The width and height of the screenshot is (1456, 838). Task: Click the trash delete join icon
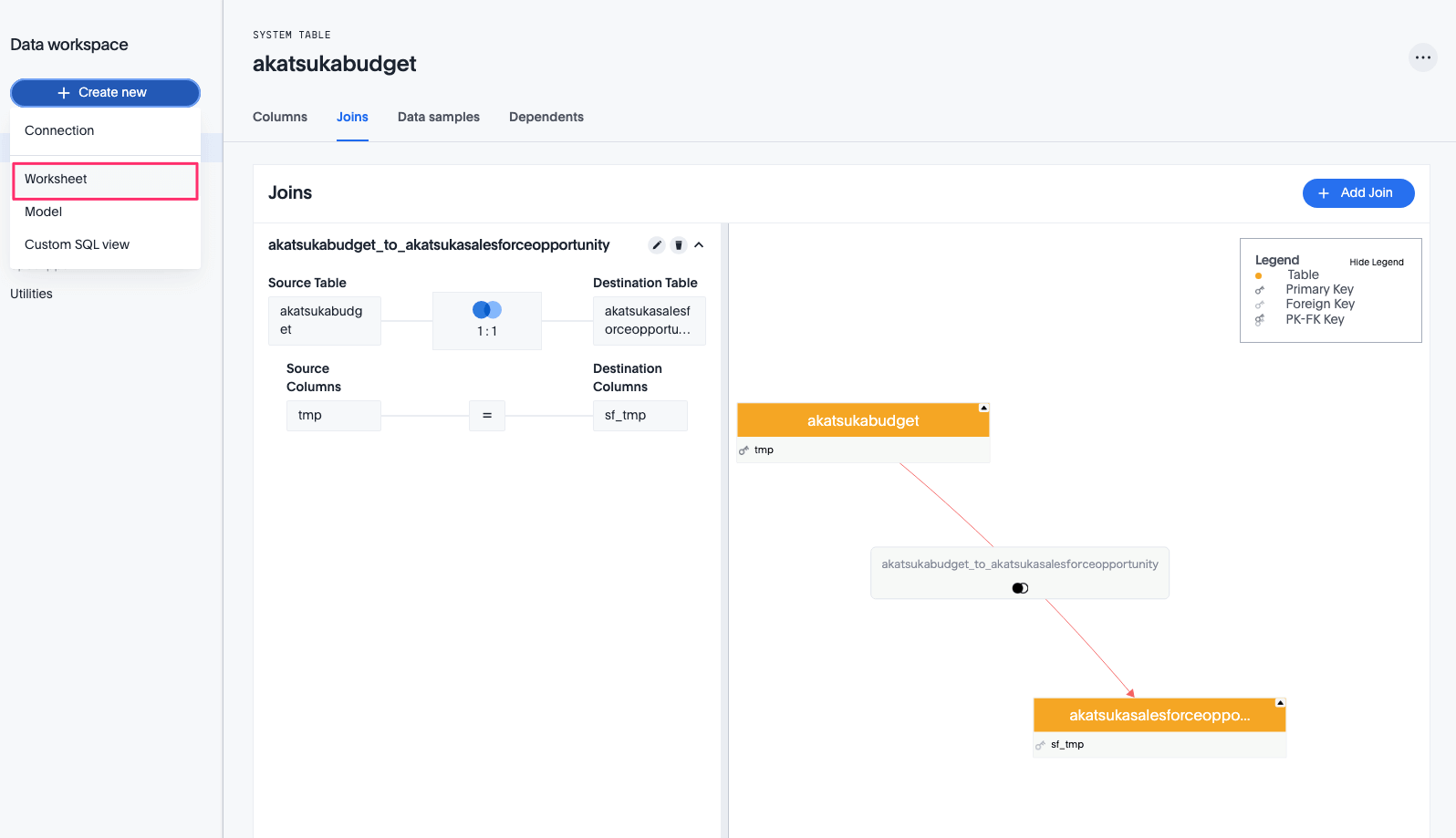point(679,245)
